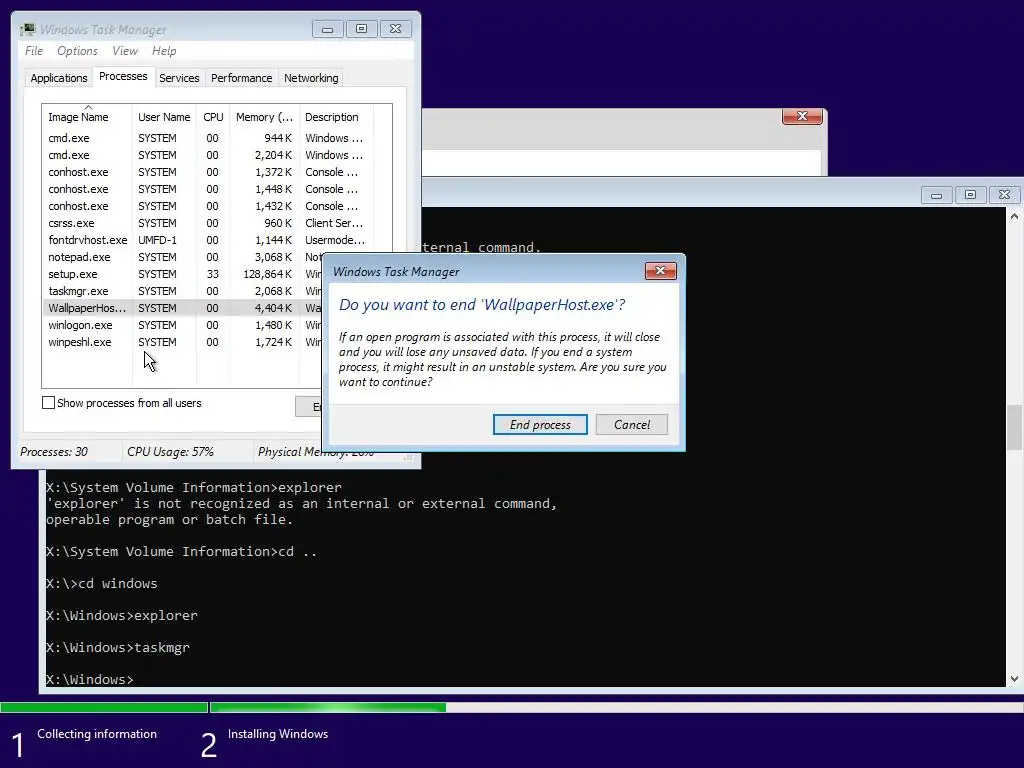Confirm with the End process button

click(540, 424)
